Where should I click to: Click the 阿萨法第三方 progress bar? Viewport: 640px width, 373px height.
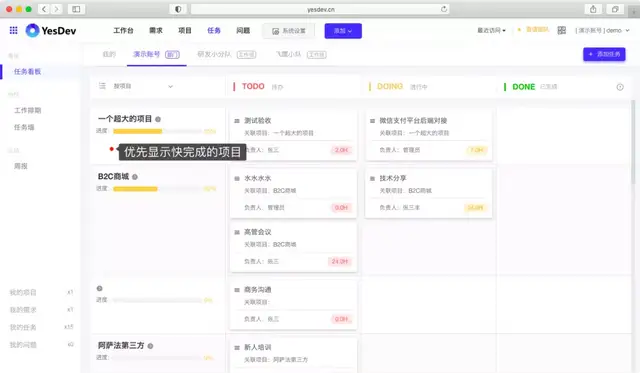click(157, 358)
